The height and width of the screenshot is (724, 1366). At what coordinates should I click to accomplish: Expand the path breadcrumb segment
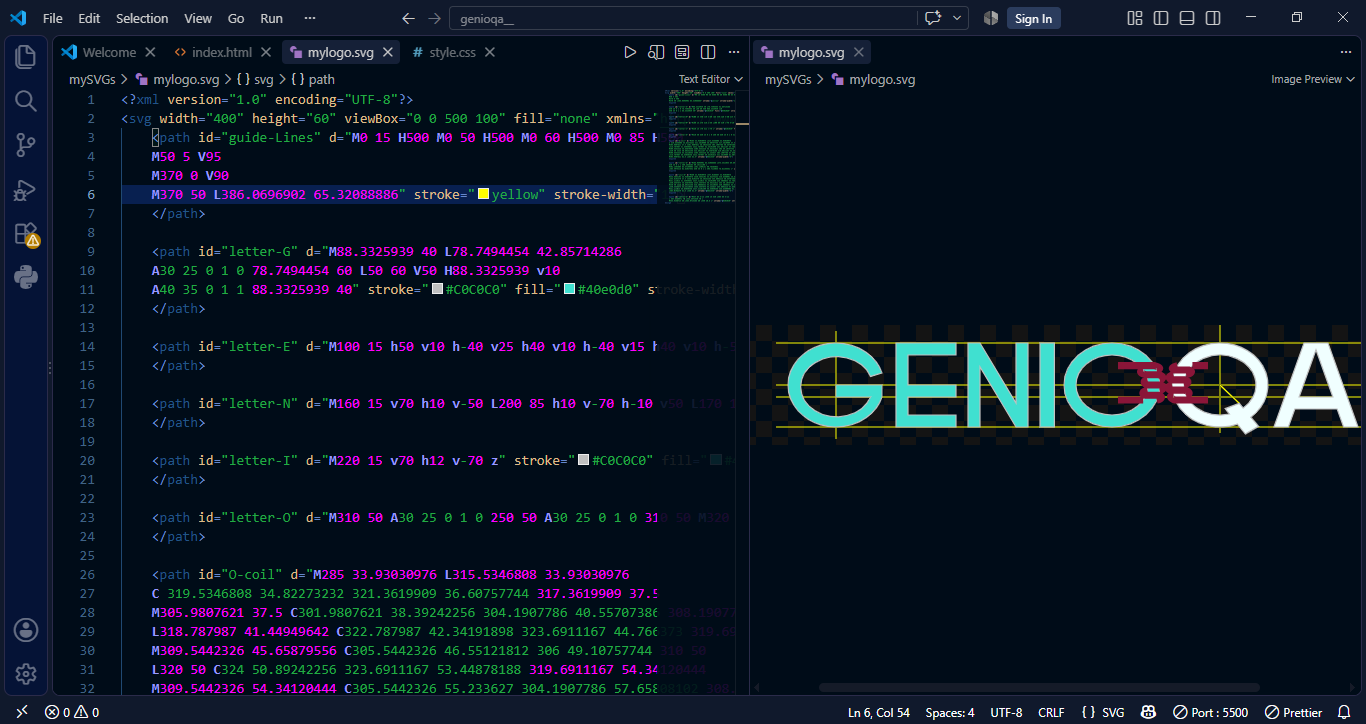(313, 79)
